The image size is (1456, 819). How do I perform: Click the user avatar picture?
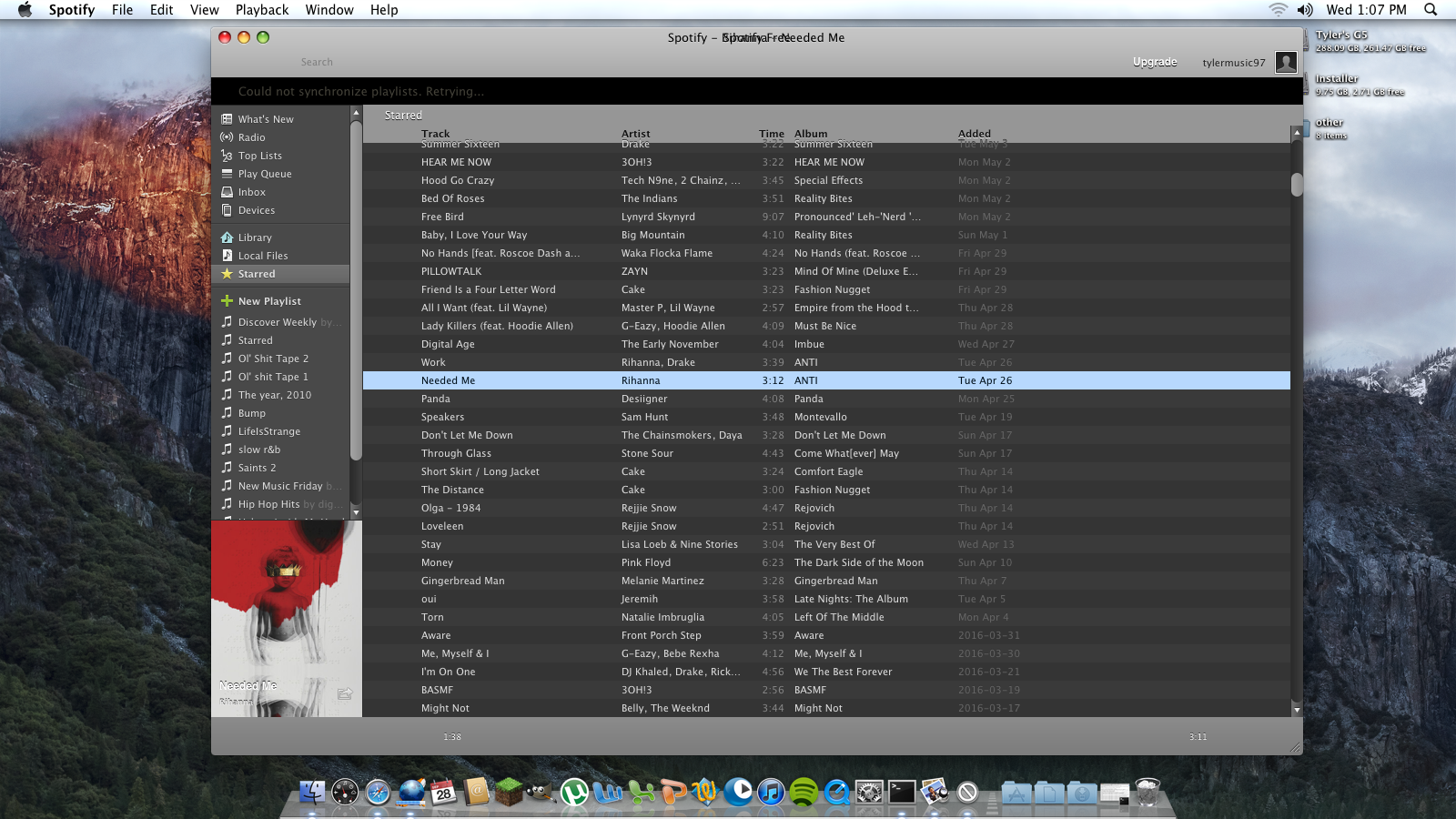pyautogui.click(x=1286, y=62)
